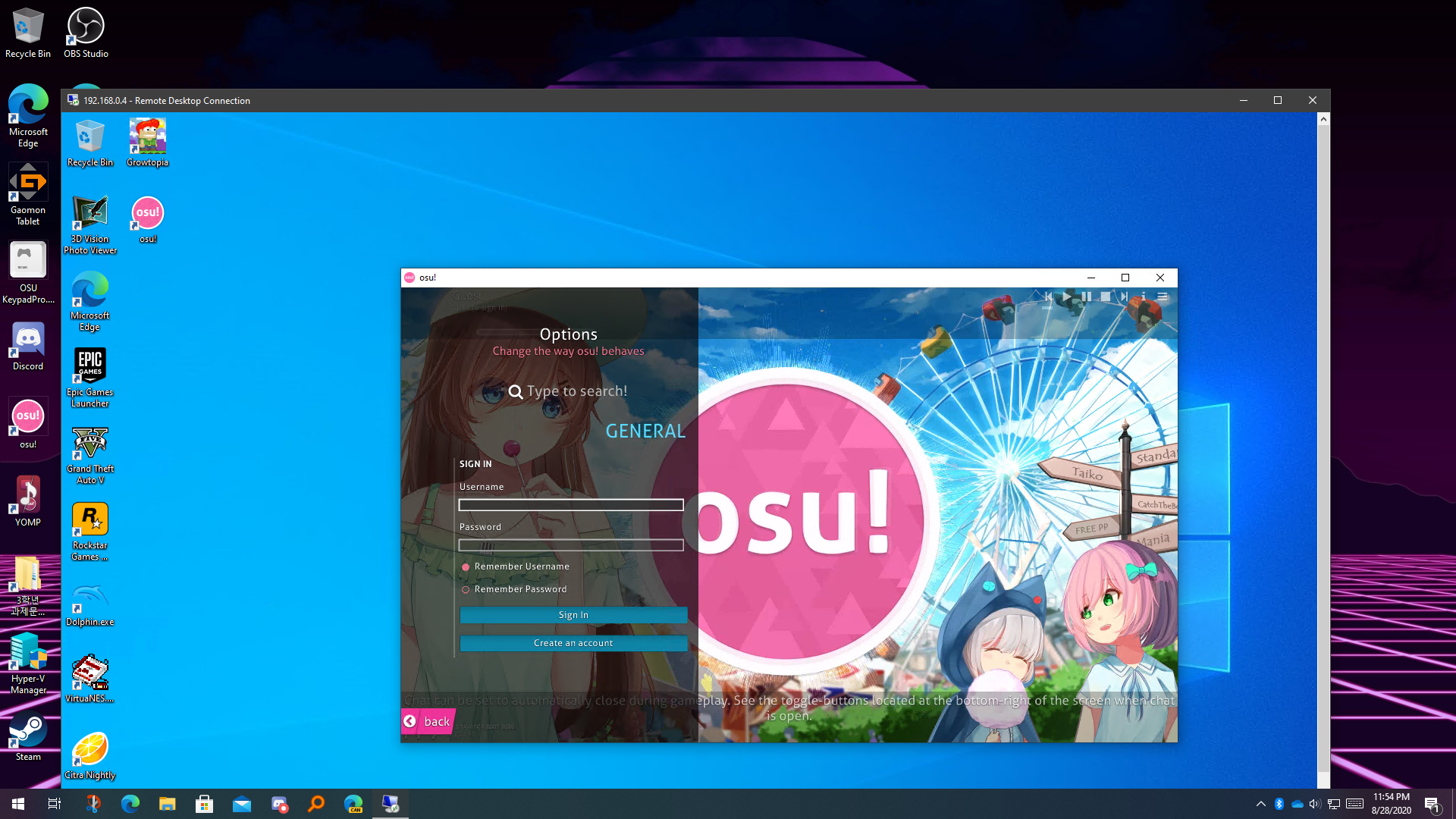Open OneDrive tray icon
The width and height of the screenshot is (1456, 819).
click(x=1298, y=804)
